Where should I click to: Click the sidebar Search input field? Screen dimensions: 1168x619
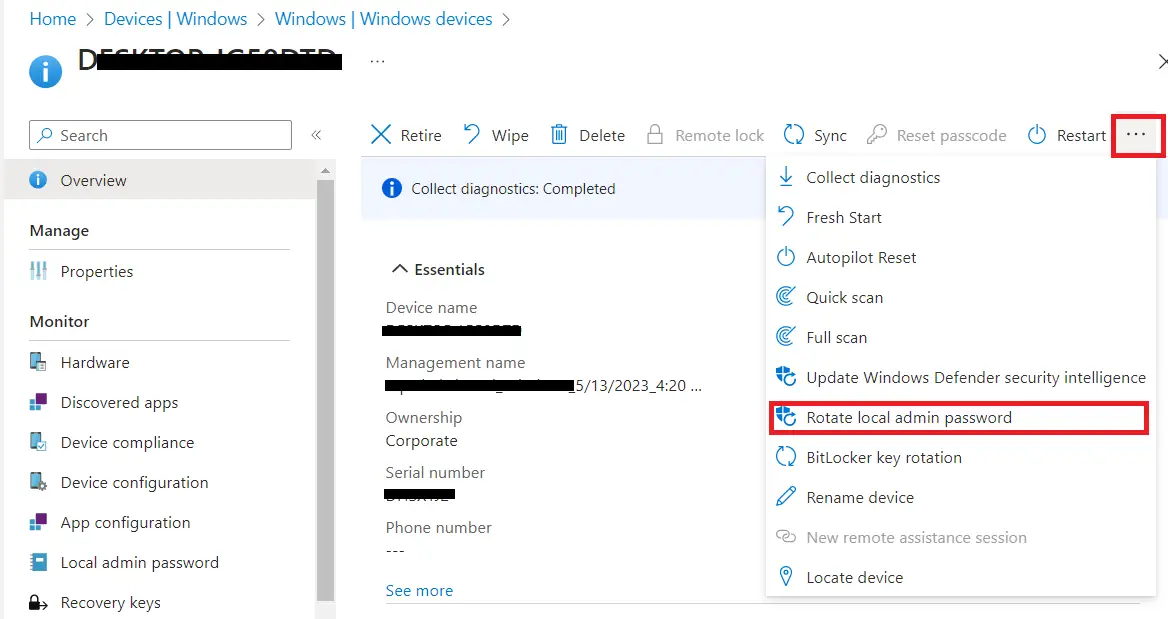click(x=160, y=135)
